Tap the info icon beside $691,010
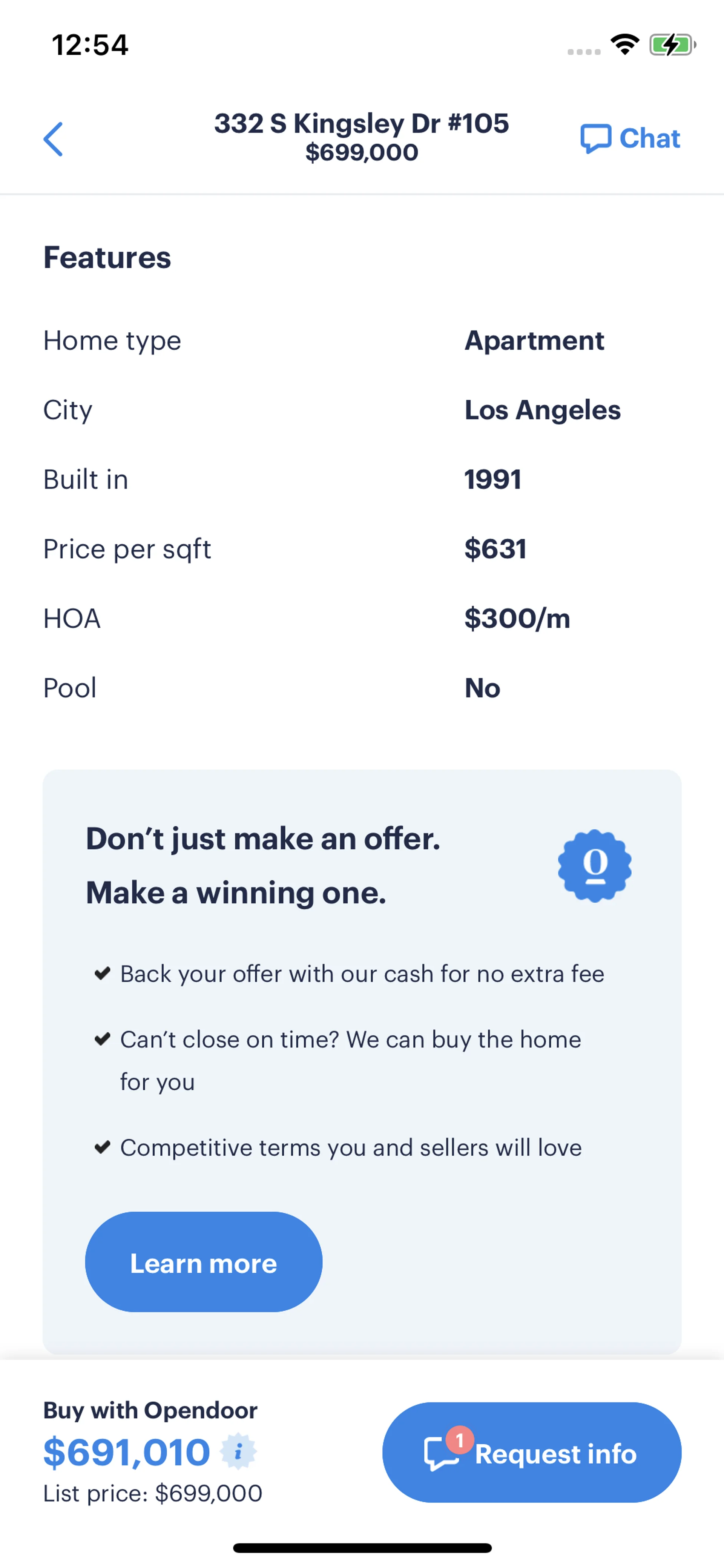The image size is (724, 1568). (x=238, y=1452)
